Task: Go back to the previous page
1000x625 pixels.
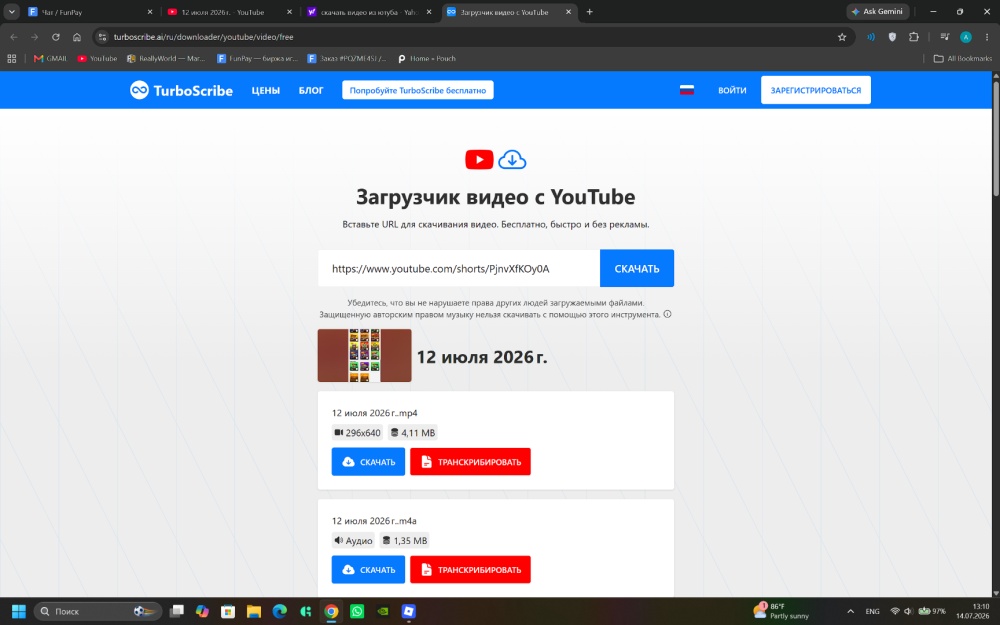Action: click(13, 37)
